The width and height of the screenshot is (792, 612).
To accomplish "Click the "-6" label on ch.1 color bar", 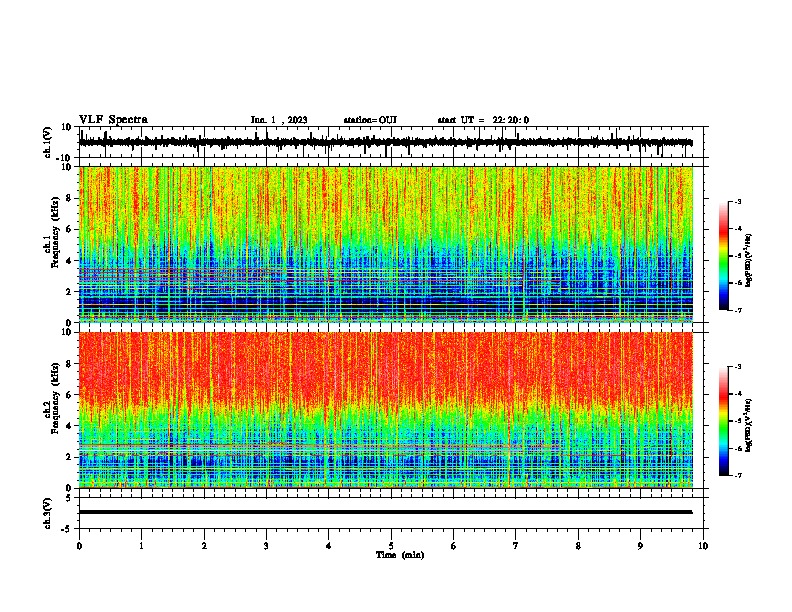I will [737, 283].
